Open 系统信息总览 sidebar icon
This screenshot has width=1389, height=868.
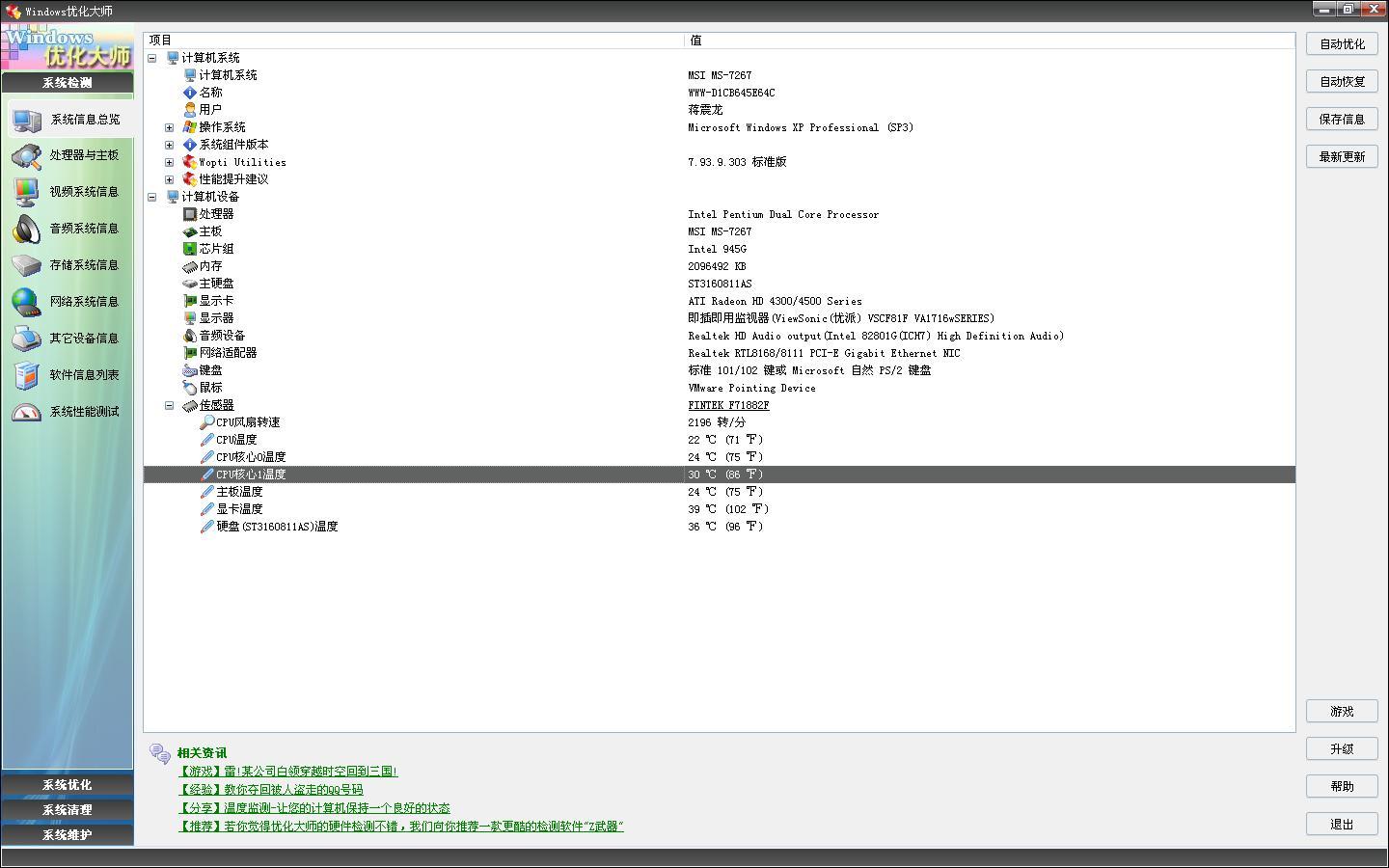click(26, 120)
